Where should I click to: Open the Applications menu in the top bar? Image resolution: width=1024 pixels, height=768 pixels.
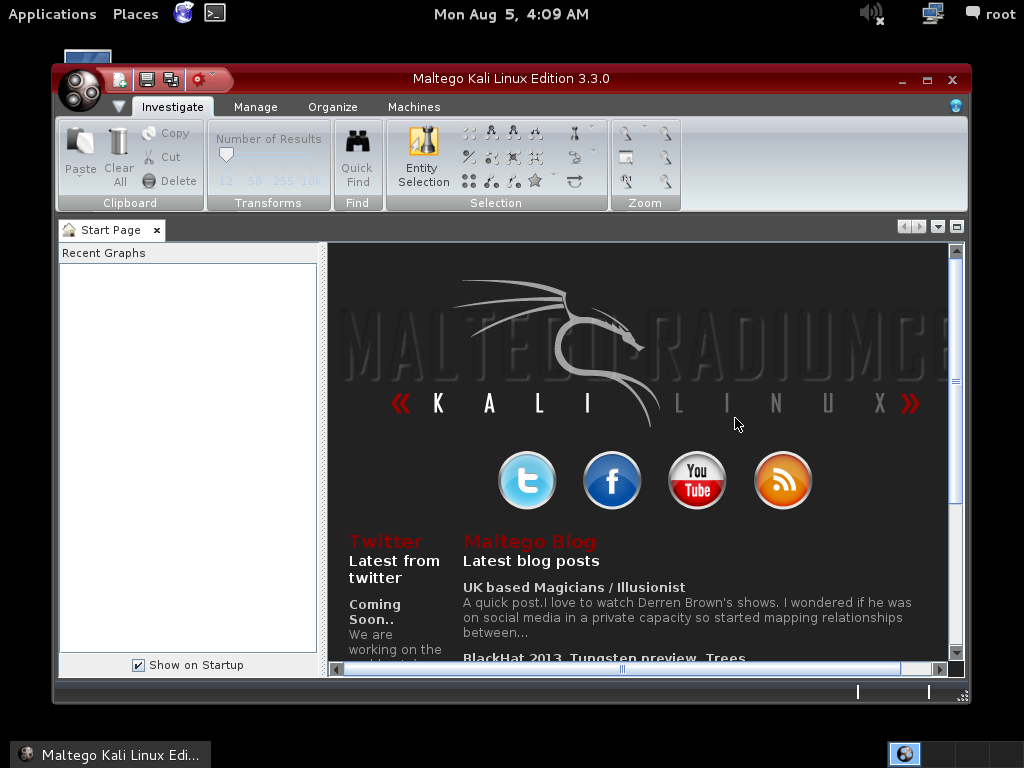point(52,14)
